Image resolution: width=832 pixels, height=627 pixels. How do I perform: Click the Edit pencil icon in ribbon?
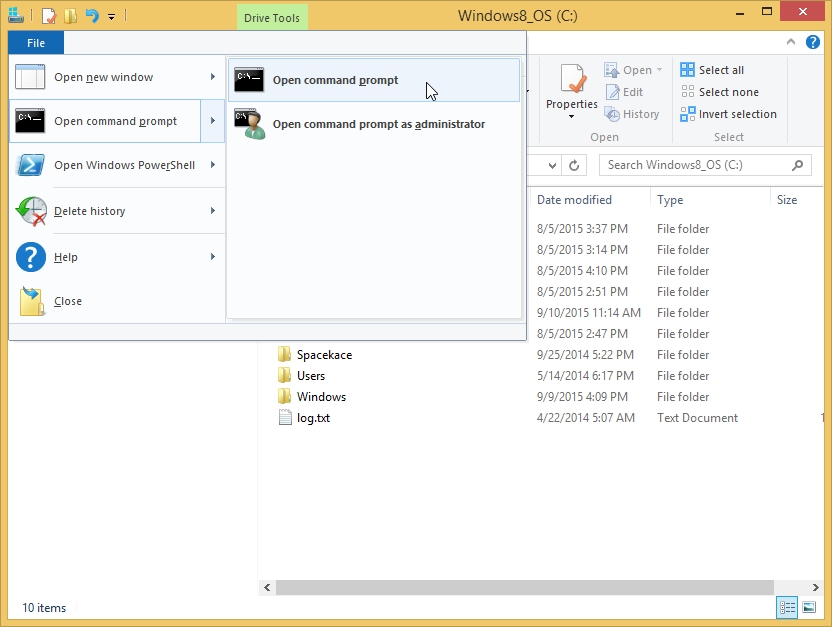coord(612,92)
